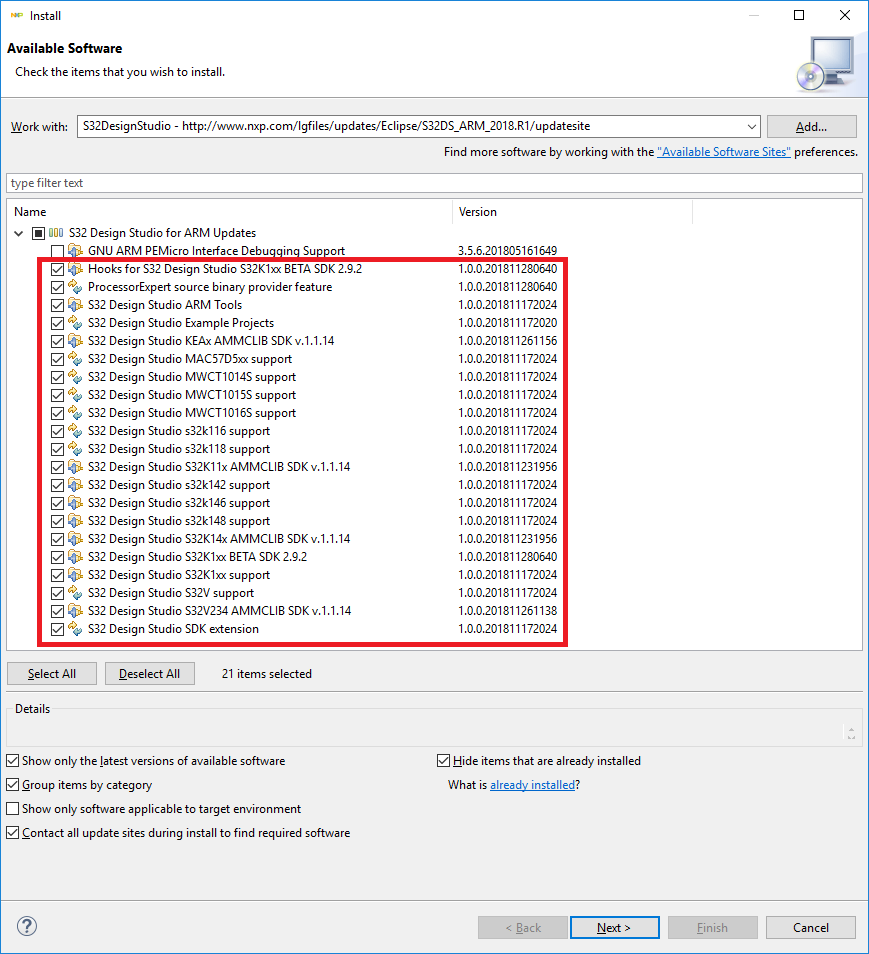Sort by the Name column header
Image resolution: width=869 pixels, height=954 pixels.
click(230, 212)
